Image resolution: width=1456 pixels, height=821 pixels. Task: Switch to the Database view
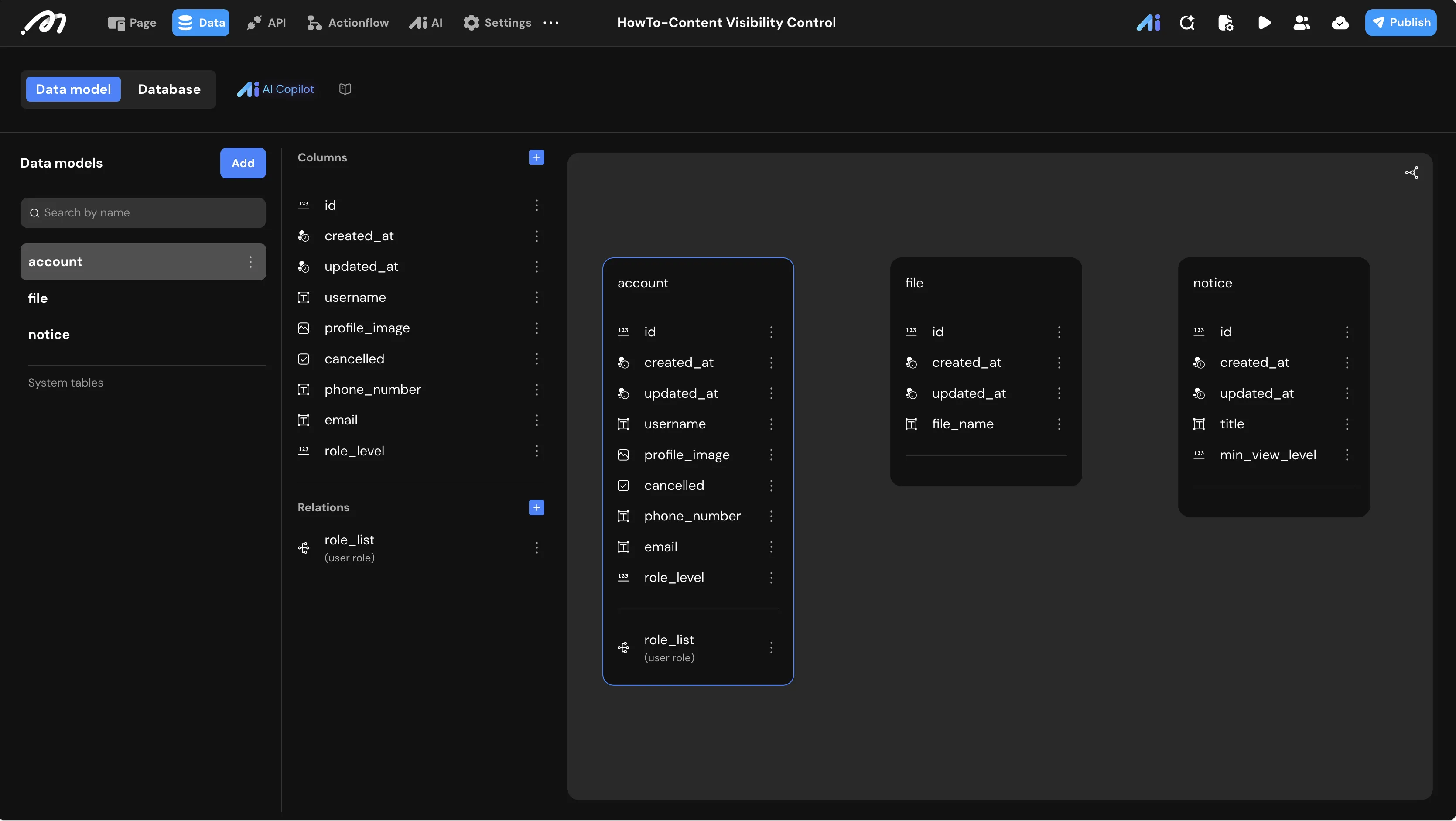[169, 89]
